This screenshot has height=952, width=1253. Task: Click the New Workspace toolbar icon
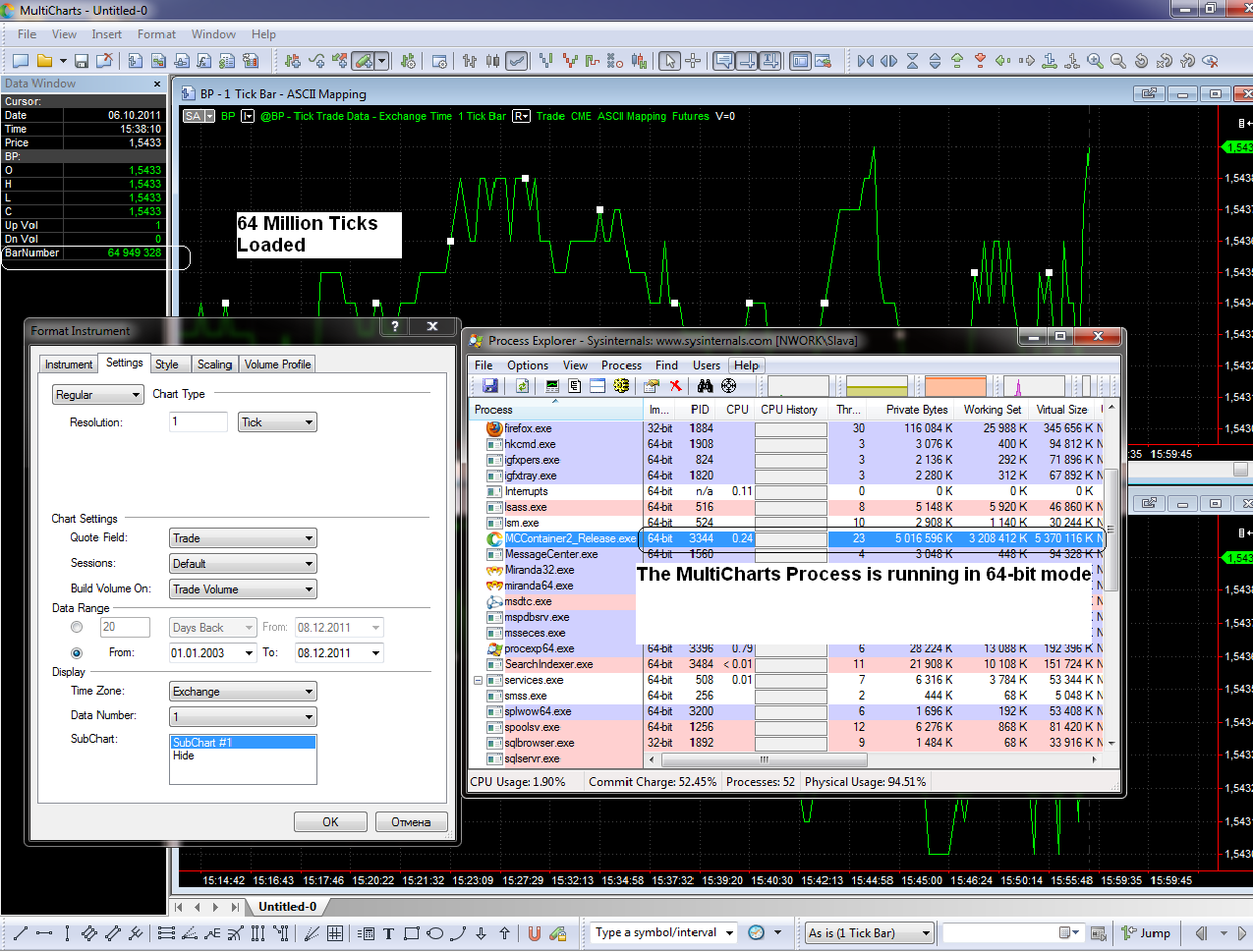click(20, 61)
